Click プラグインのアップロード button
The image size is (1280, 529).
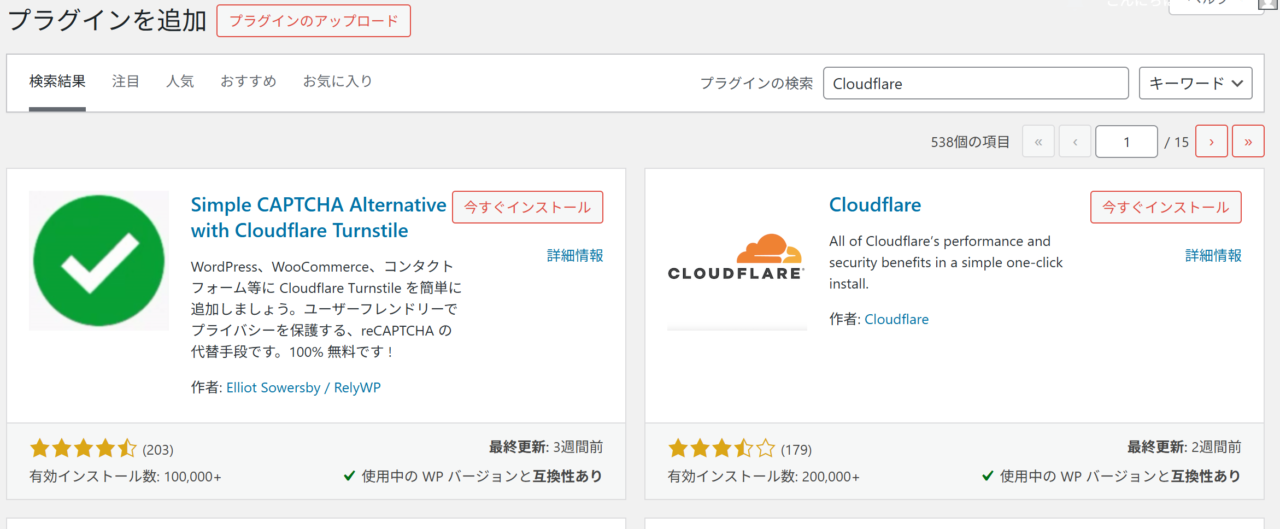point(313,21)
